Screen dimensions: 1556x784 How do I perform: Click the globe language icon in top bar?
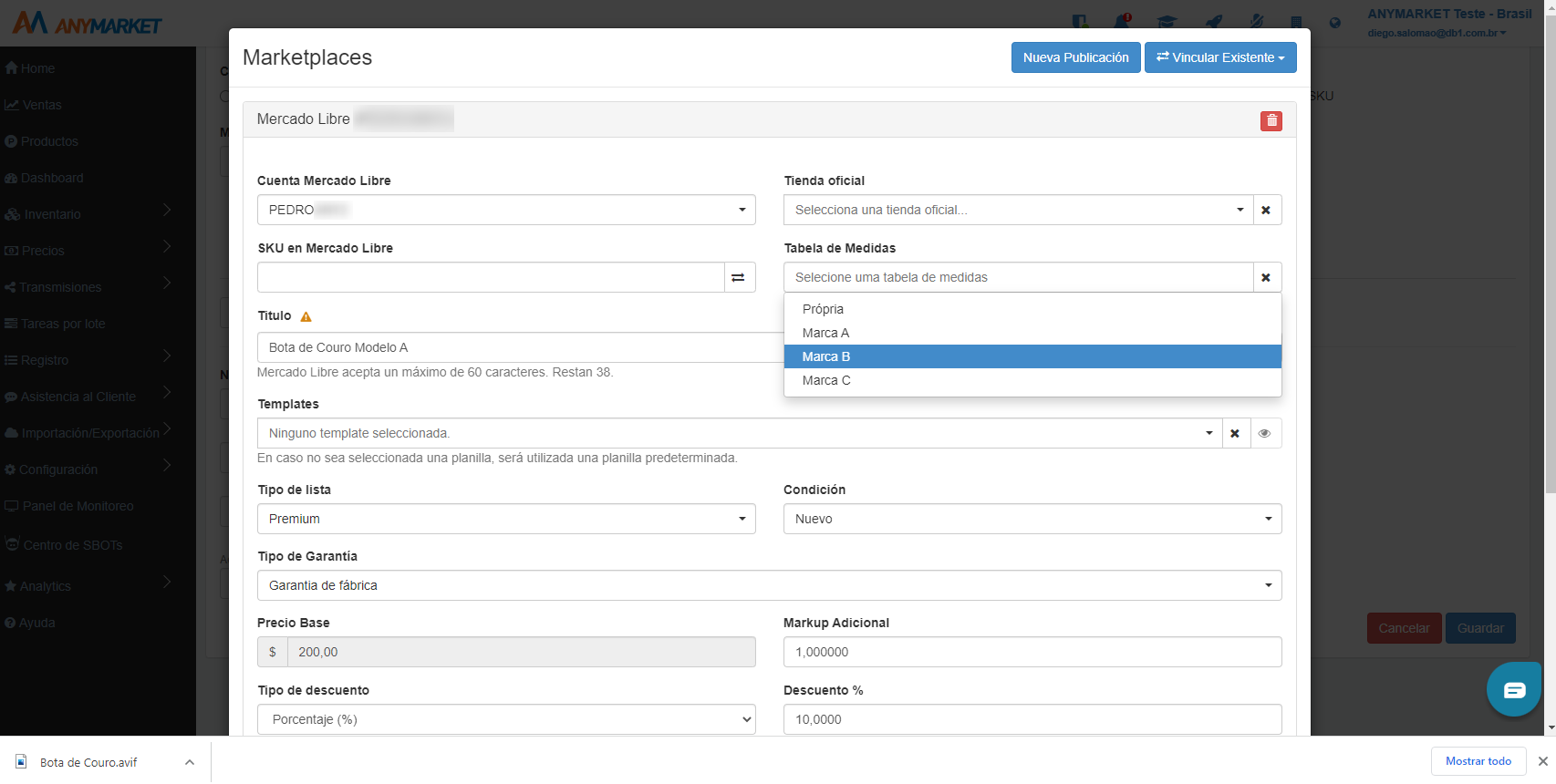(1335, 23)
